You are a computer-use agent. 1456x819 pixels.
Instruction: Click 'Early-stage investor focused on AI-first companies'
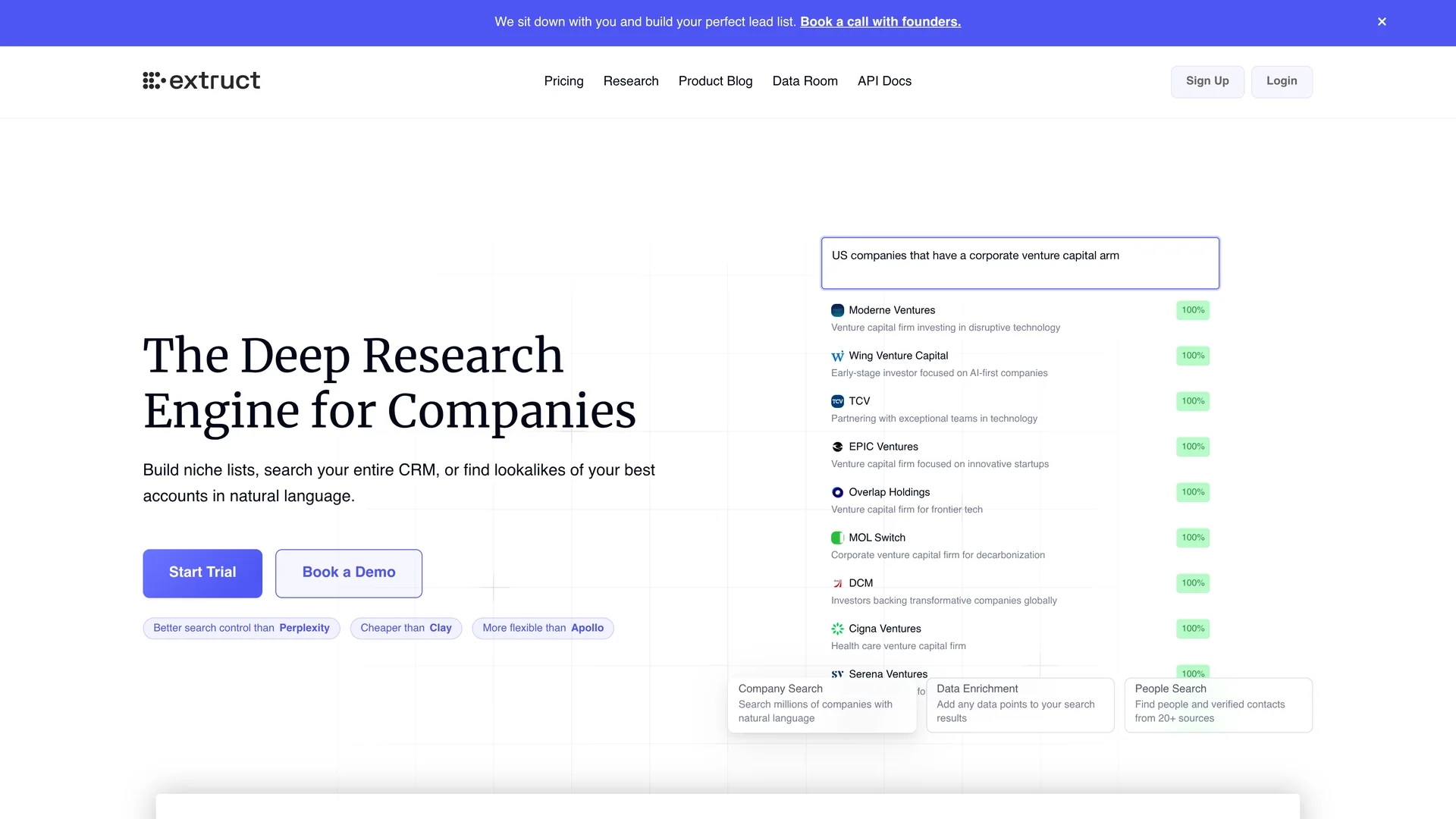(x=939, y=373)
